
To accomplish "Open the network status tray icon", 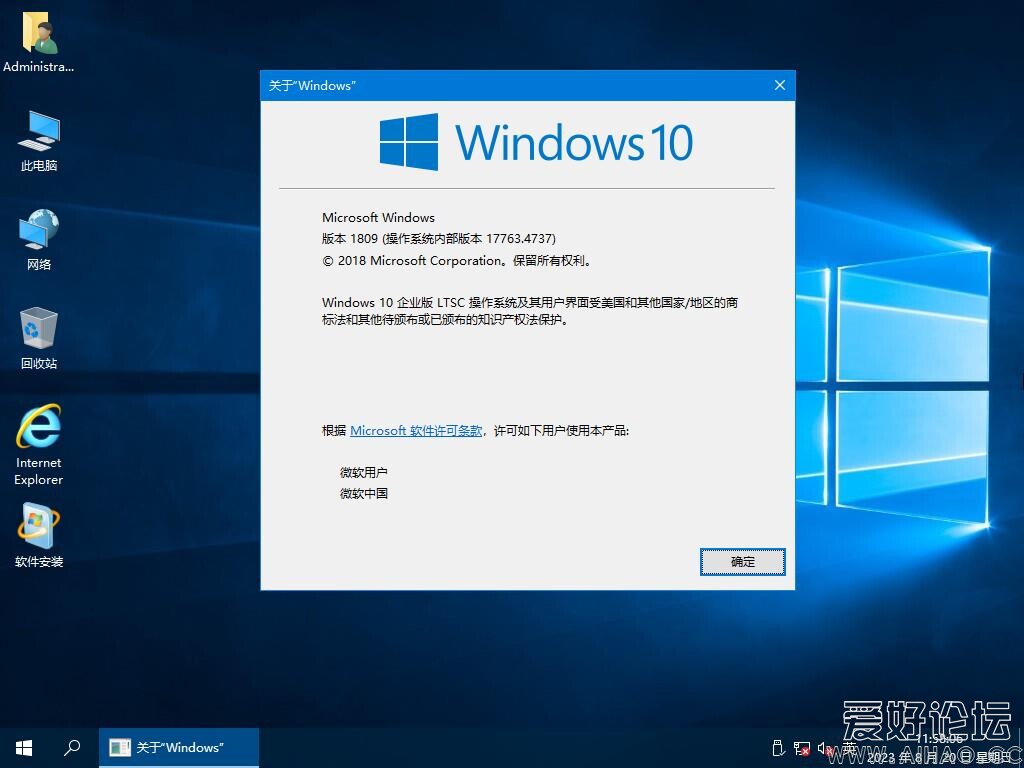I will 802,748.
